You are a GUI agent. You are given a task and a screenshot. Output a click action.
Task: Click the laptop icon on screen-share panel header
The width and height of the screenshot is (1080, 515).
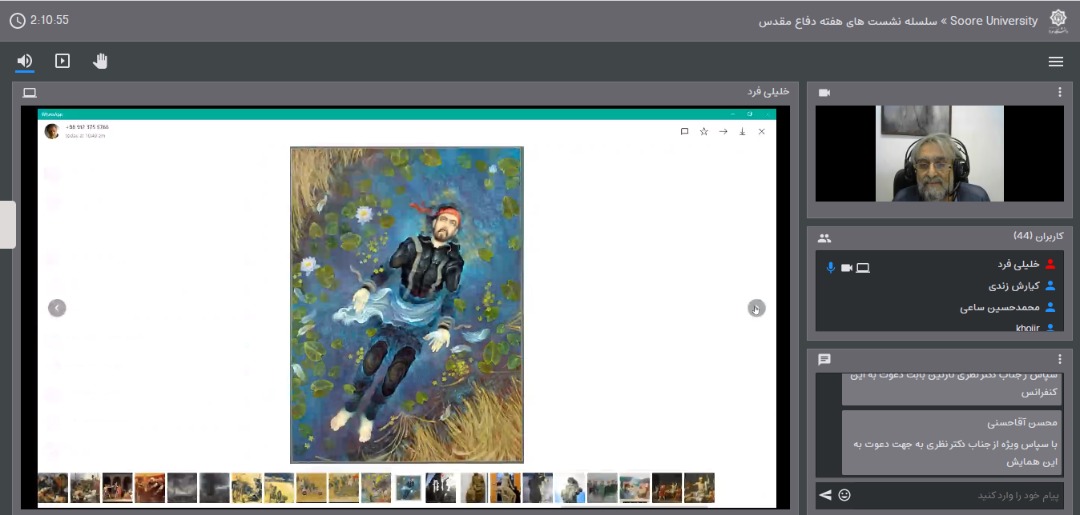(x=29, y=92)
